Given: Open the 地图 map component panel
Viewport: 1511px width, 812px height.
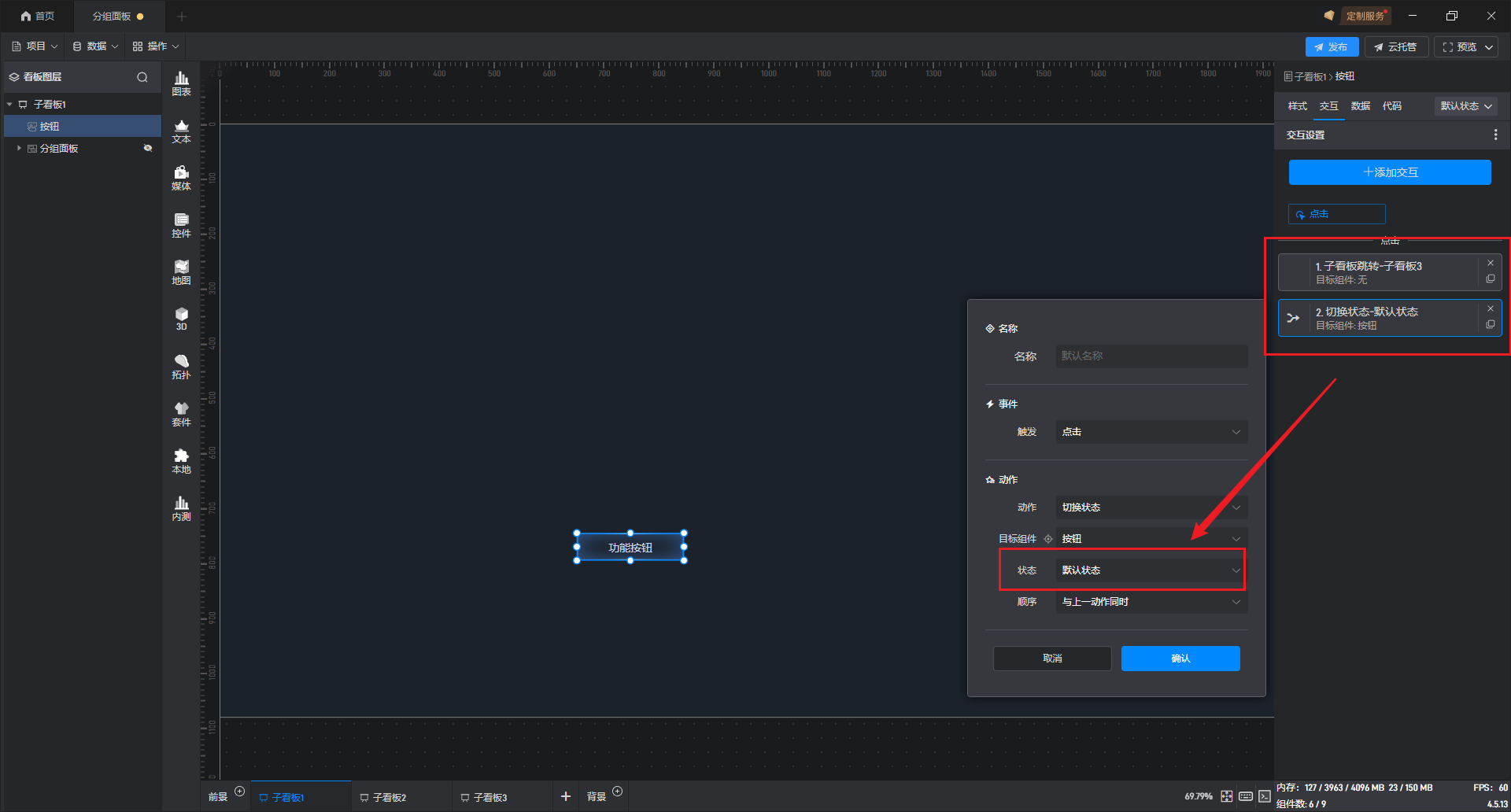Looking at the screenshot, I should click(181, 272).
